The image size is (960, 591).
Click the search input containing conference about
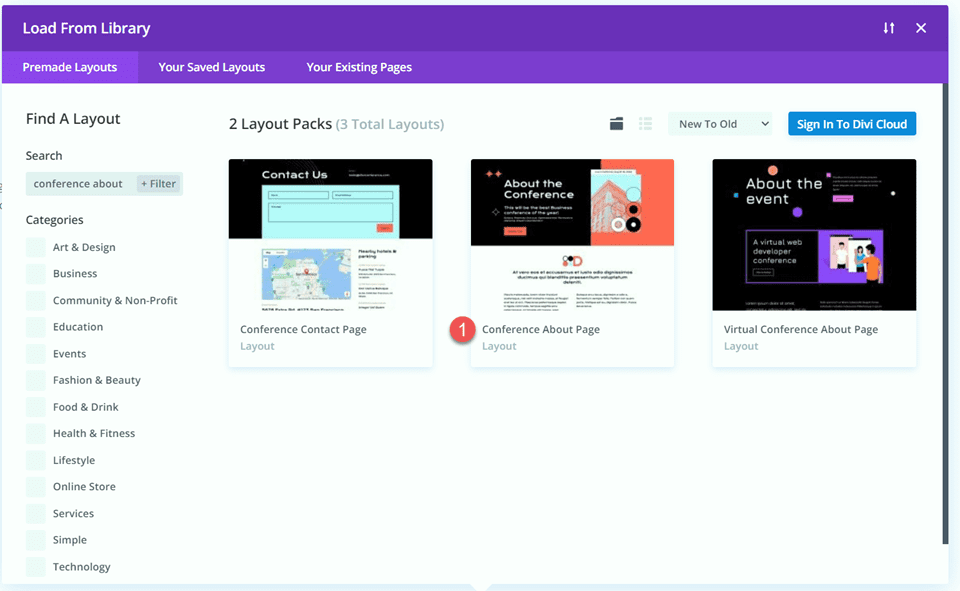78,183
